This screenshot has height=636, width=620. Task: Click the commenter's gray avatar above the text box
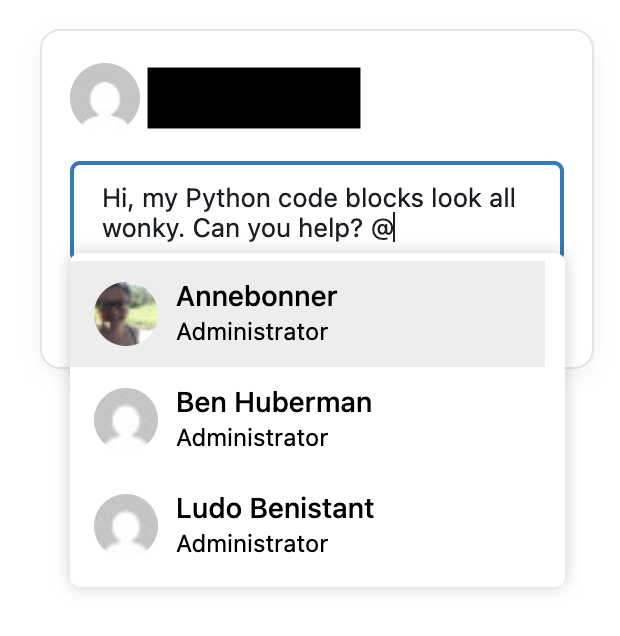point(105,96)
